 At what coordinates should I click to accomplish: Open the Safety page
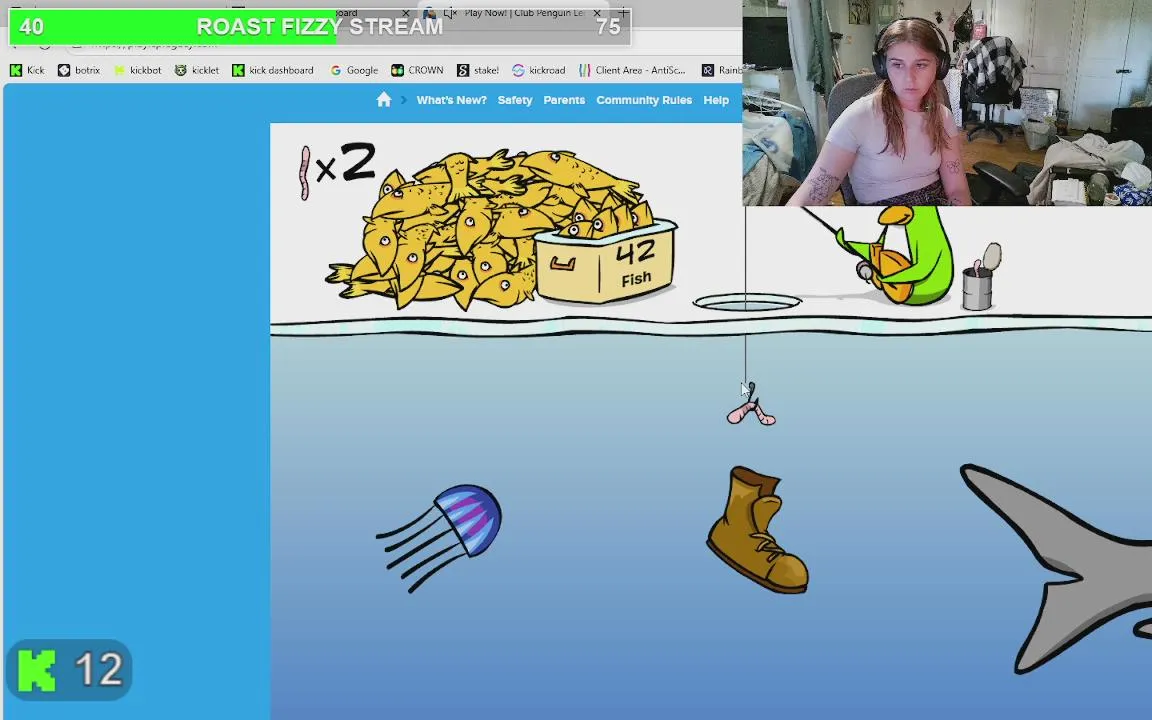[x=514, y=100]
